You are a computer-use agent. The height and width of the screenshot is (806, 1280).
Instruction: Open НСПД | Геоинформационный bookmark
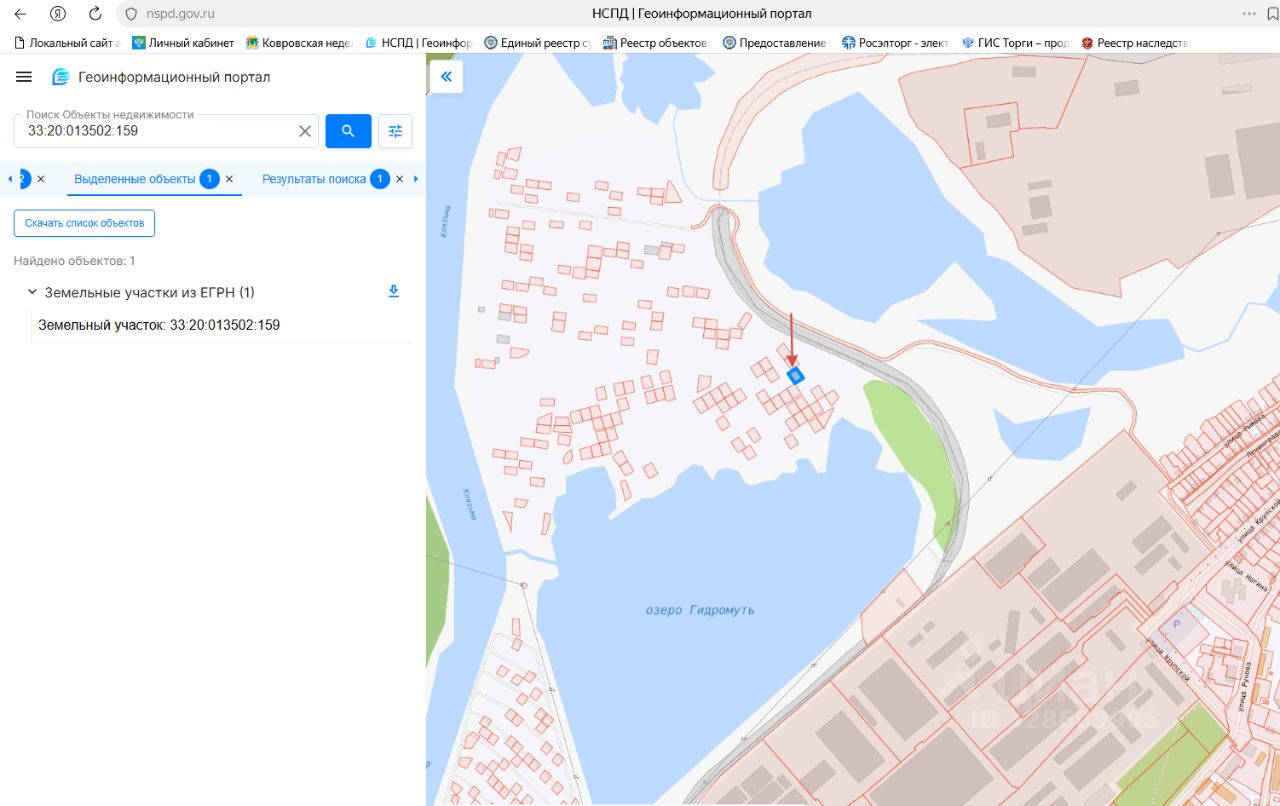[419, 43]
